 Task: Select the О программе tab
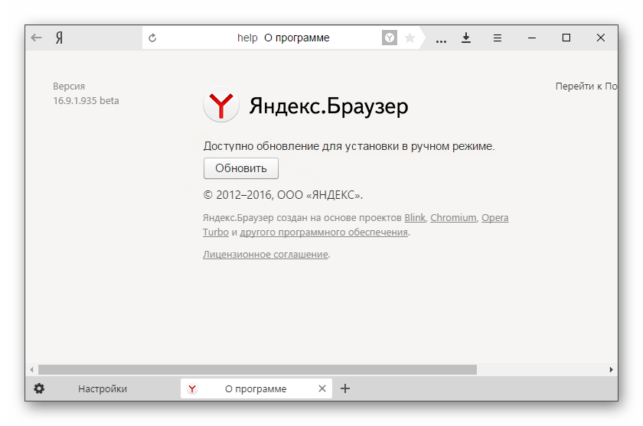coord(255,389)
